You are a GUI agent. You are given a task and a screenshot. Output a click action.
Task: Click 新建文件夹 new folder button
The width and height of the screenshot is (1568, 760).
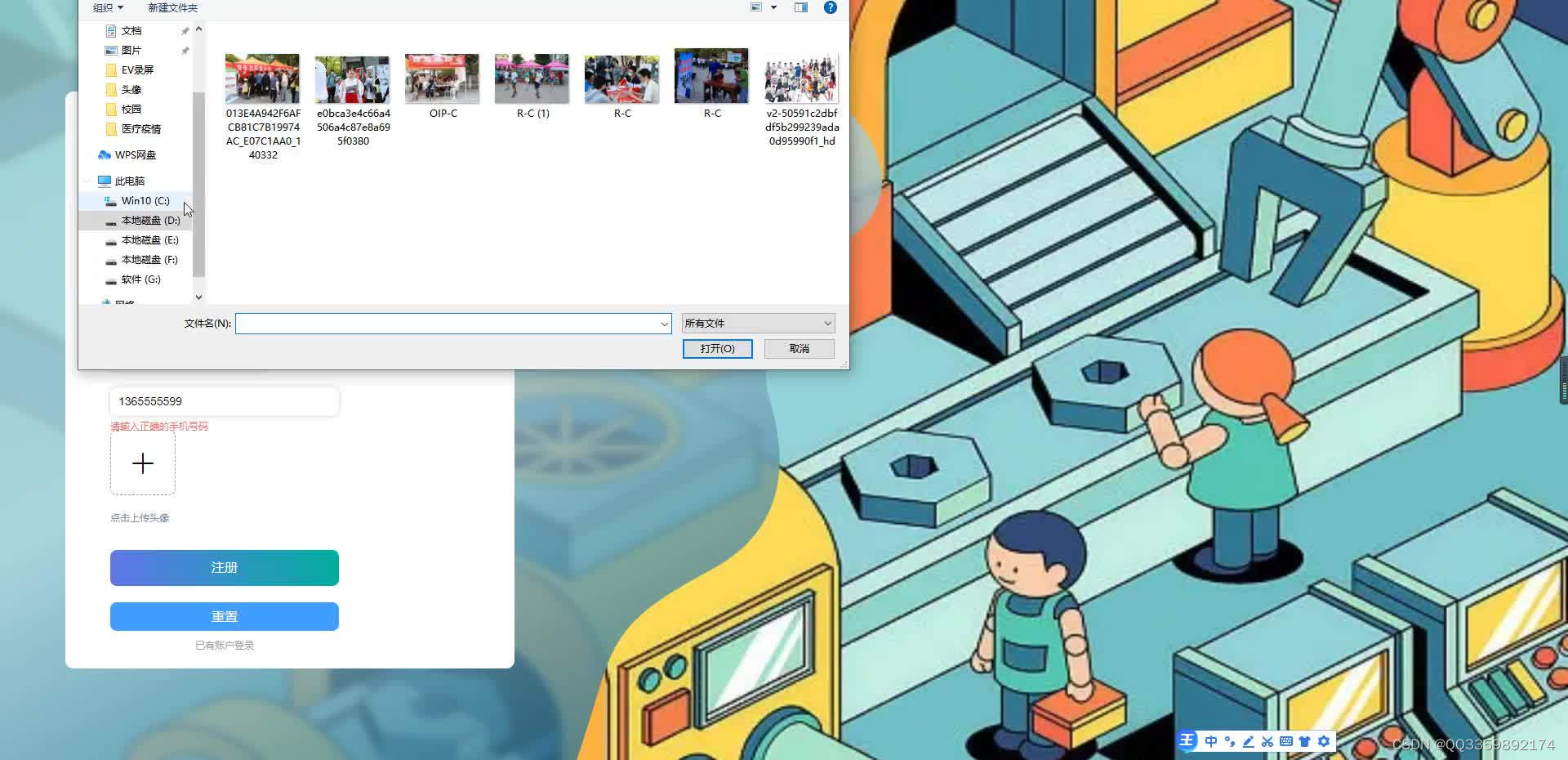coord(172,8)
